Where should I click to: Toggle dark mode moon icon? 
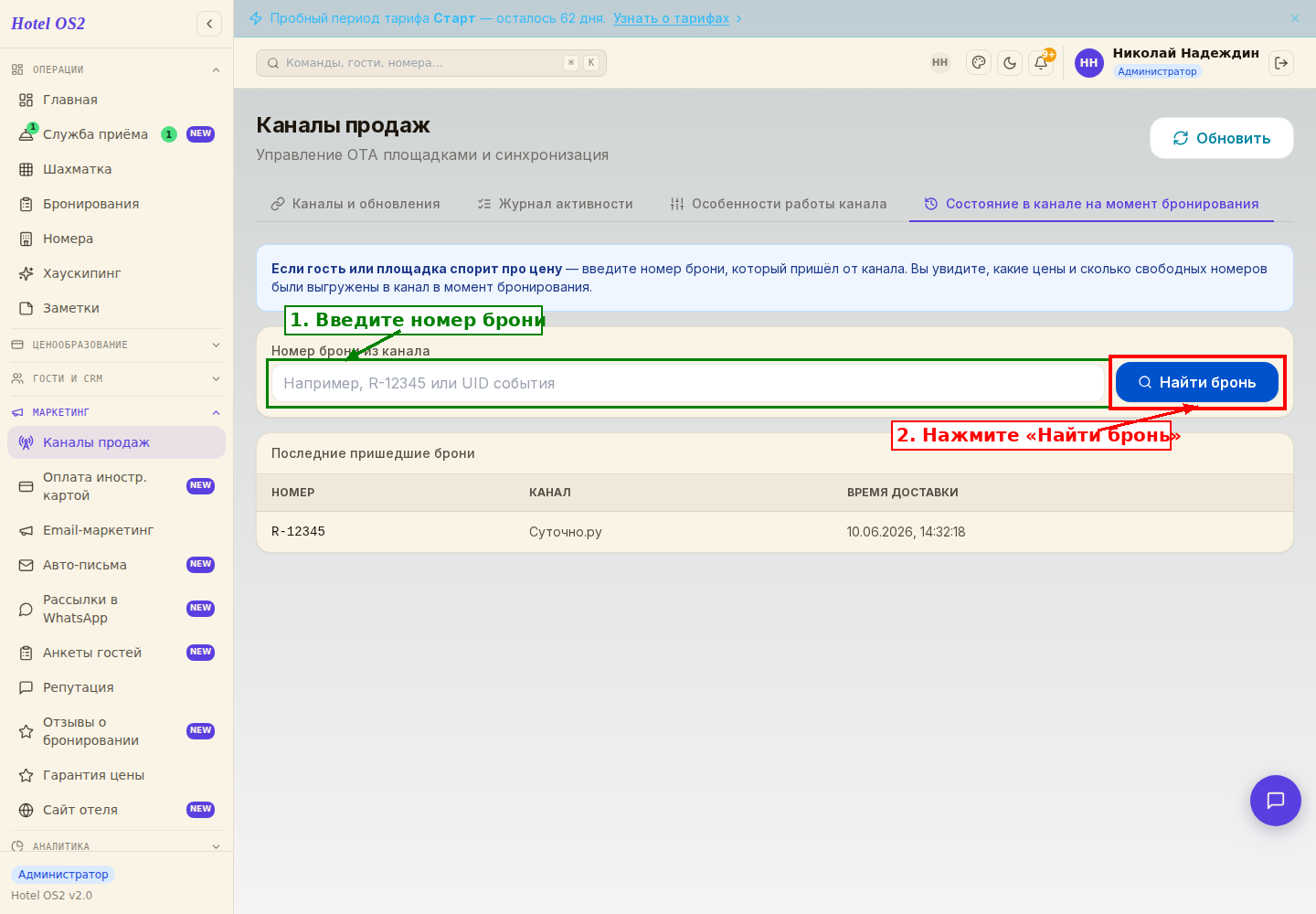1010,63
